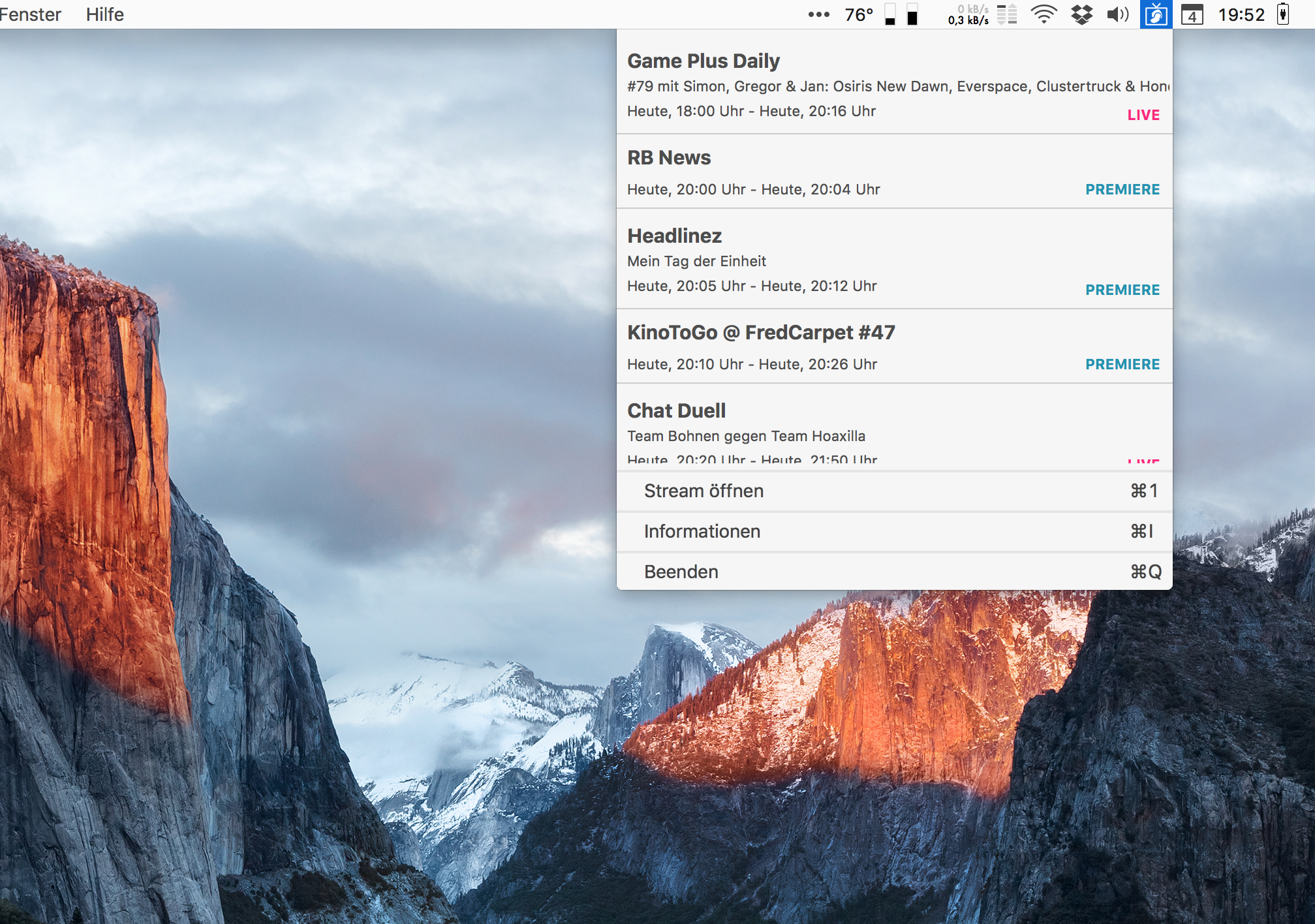This screenshot has height=924, width=1315.
Task: Open the Hilfe menu
Action: point(104,14)
